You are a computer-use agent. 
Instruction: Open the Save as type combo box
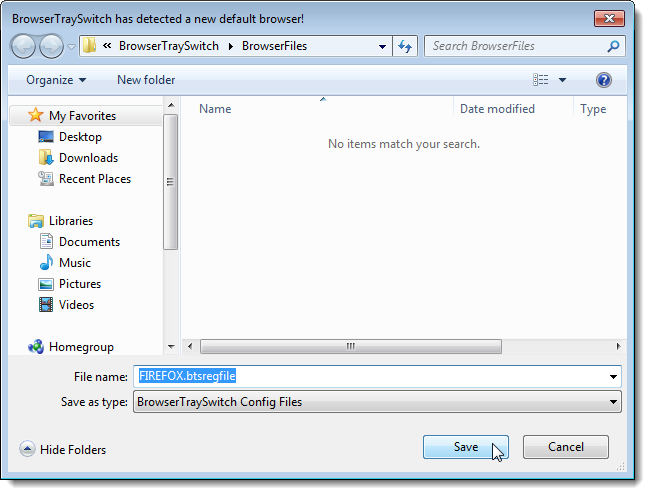(x=377, y=402)
